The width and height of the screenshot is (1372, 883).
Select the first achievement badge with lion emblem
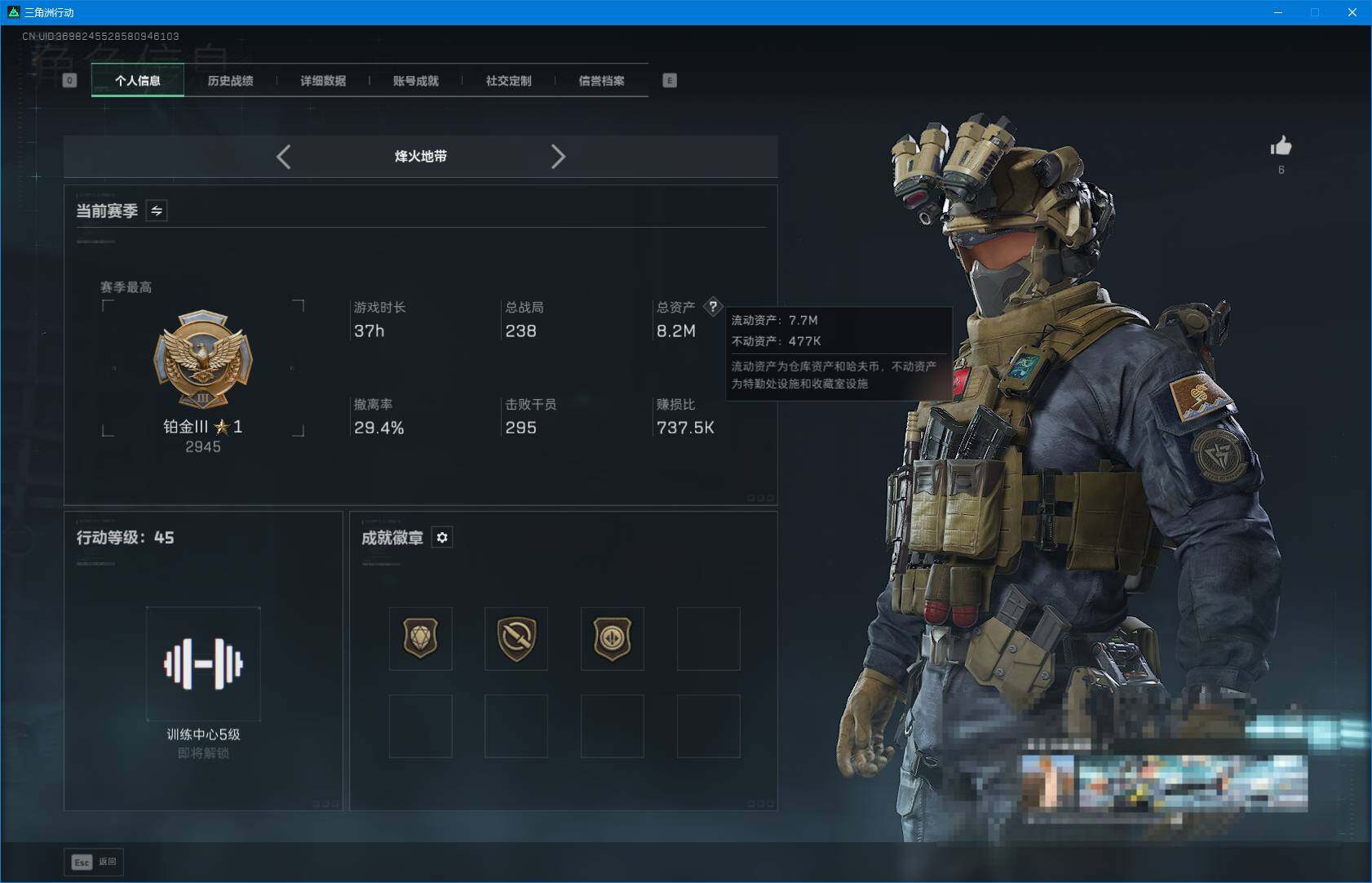421,638
